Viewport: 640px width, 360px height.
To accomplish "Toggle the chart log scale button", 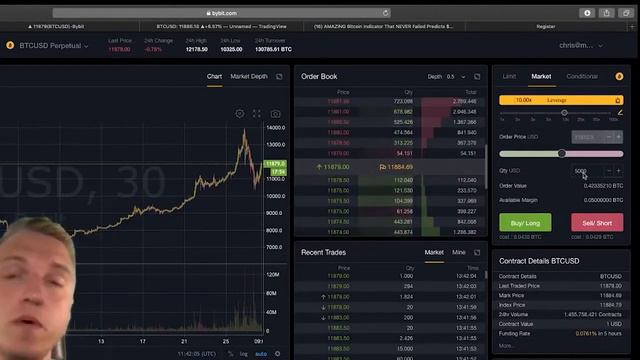I will pyautogui.click(x=244, y=354).
